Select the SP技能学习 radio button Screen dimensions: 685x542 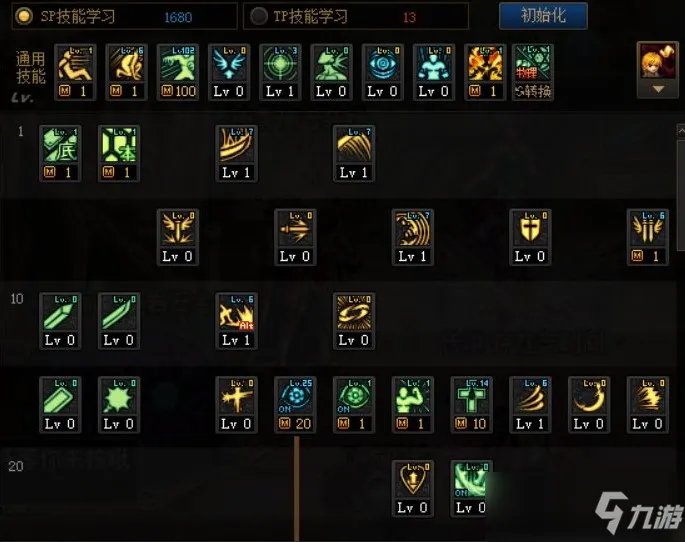24,16
